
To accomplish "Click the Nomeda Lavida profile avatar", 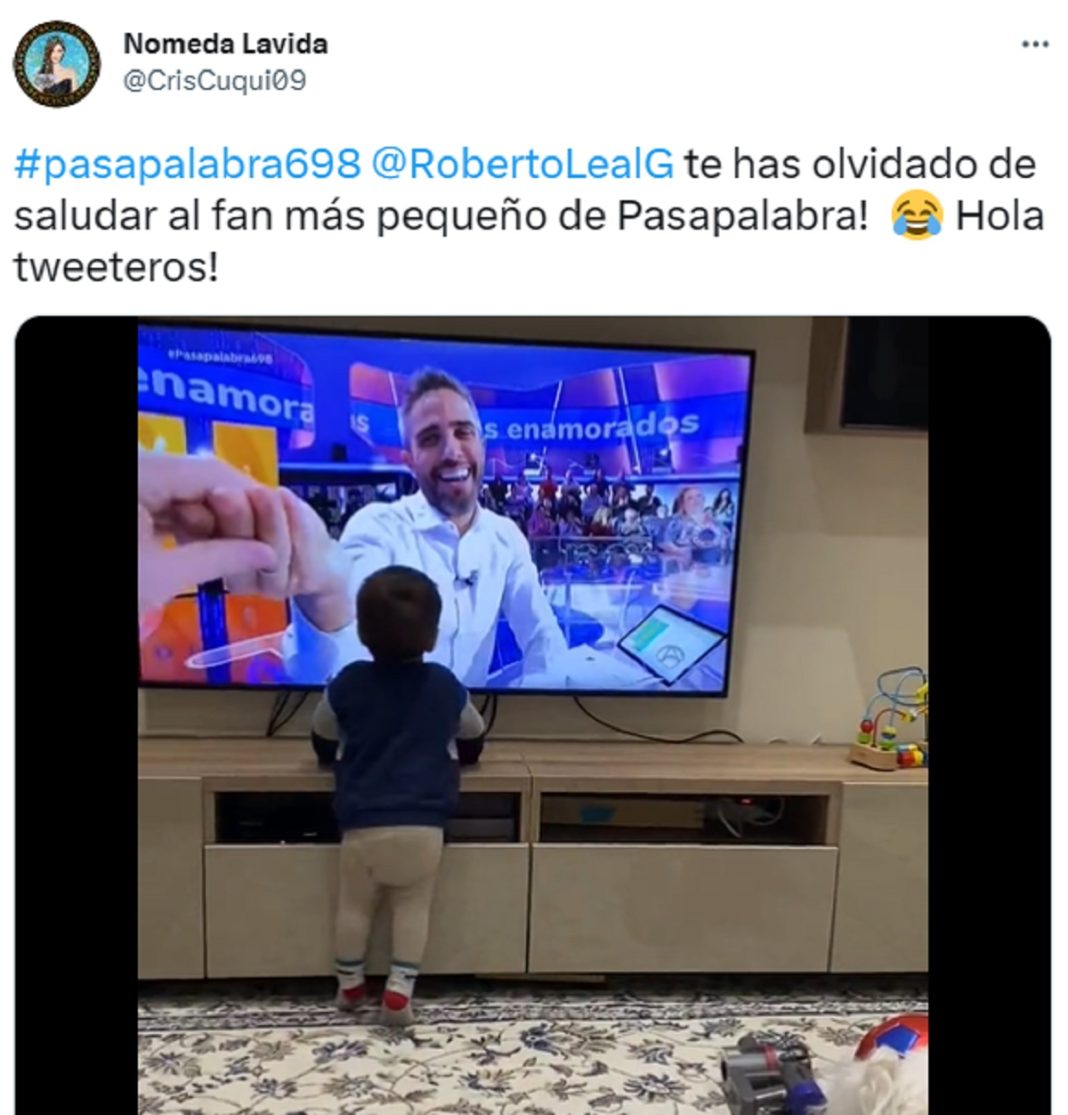I will pos(57,63).
